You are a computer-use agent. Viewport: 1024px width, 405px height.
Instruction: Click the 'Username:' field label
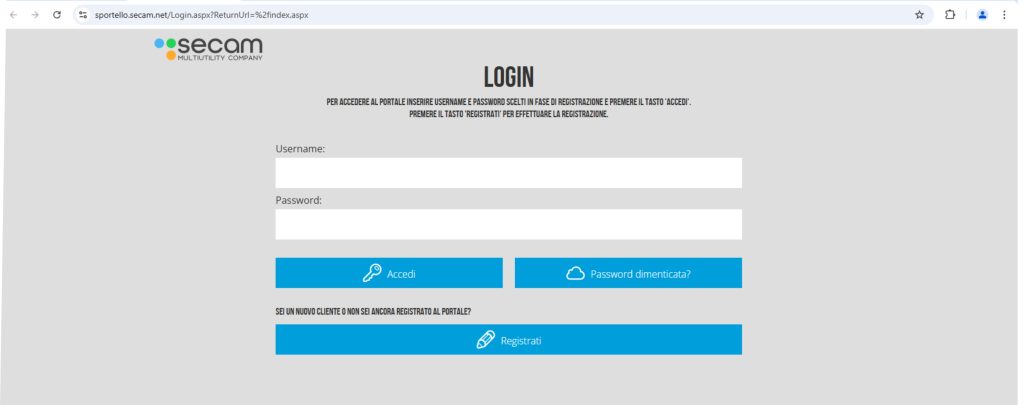(x=301, y=148)
